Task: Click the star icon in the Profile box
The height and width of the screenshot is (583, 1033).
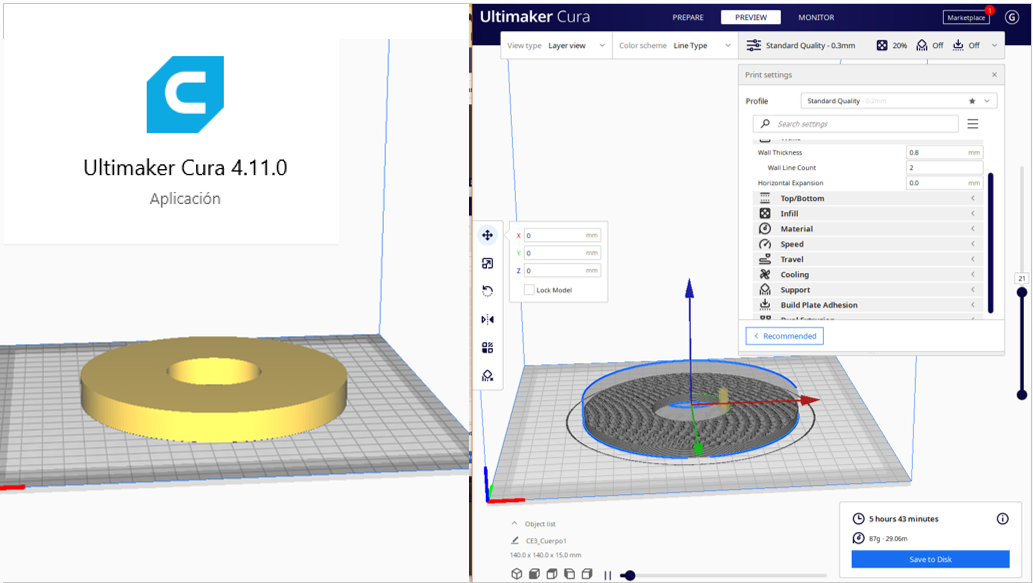Action: click(972, 101)
